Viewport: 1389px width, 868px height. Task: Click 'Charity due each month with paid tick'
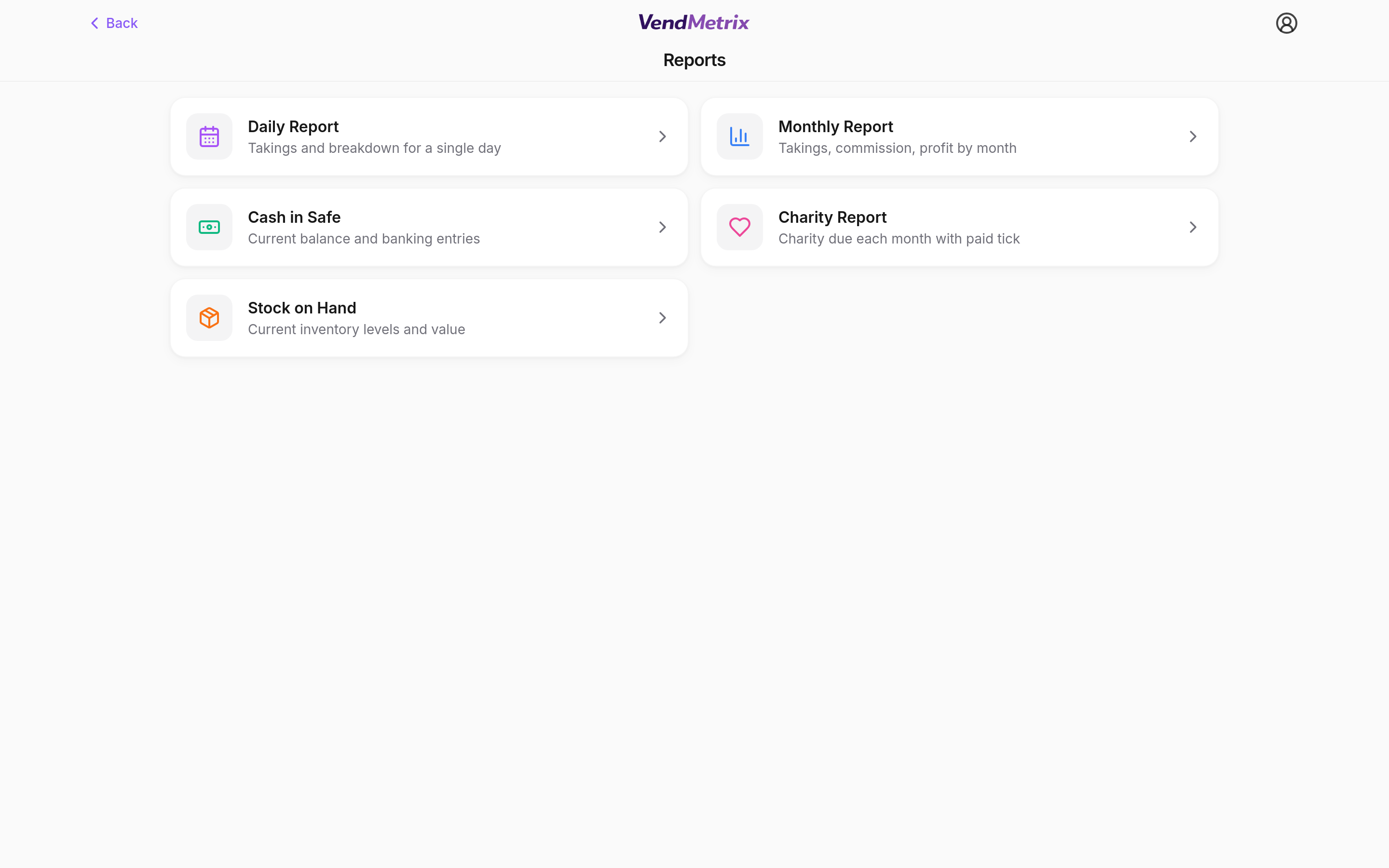[x=899, y=239]
